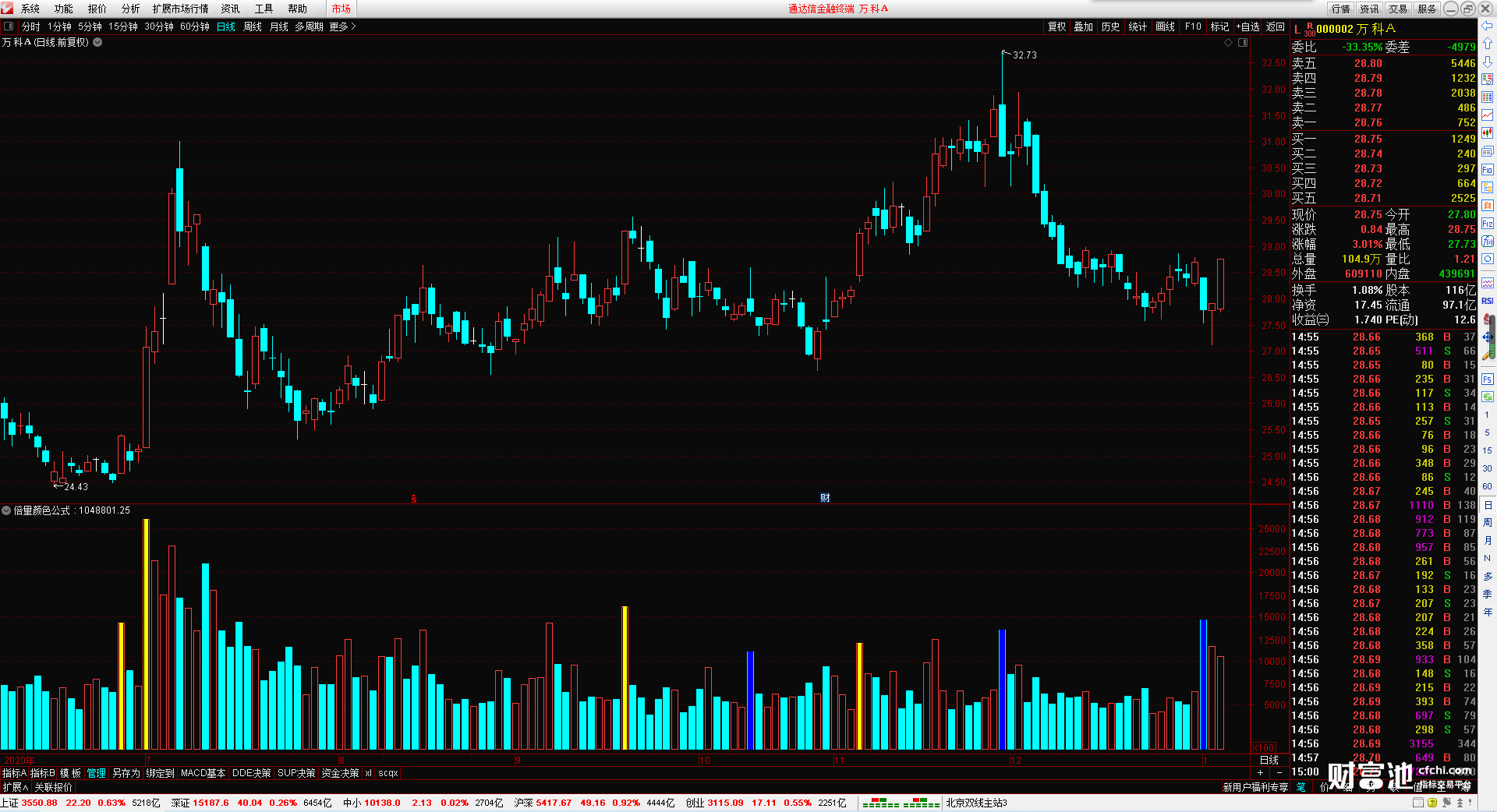
Task: Click the minus zoom button under 日线
Action: (1279, 772)
